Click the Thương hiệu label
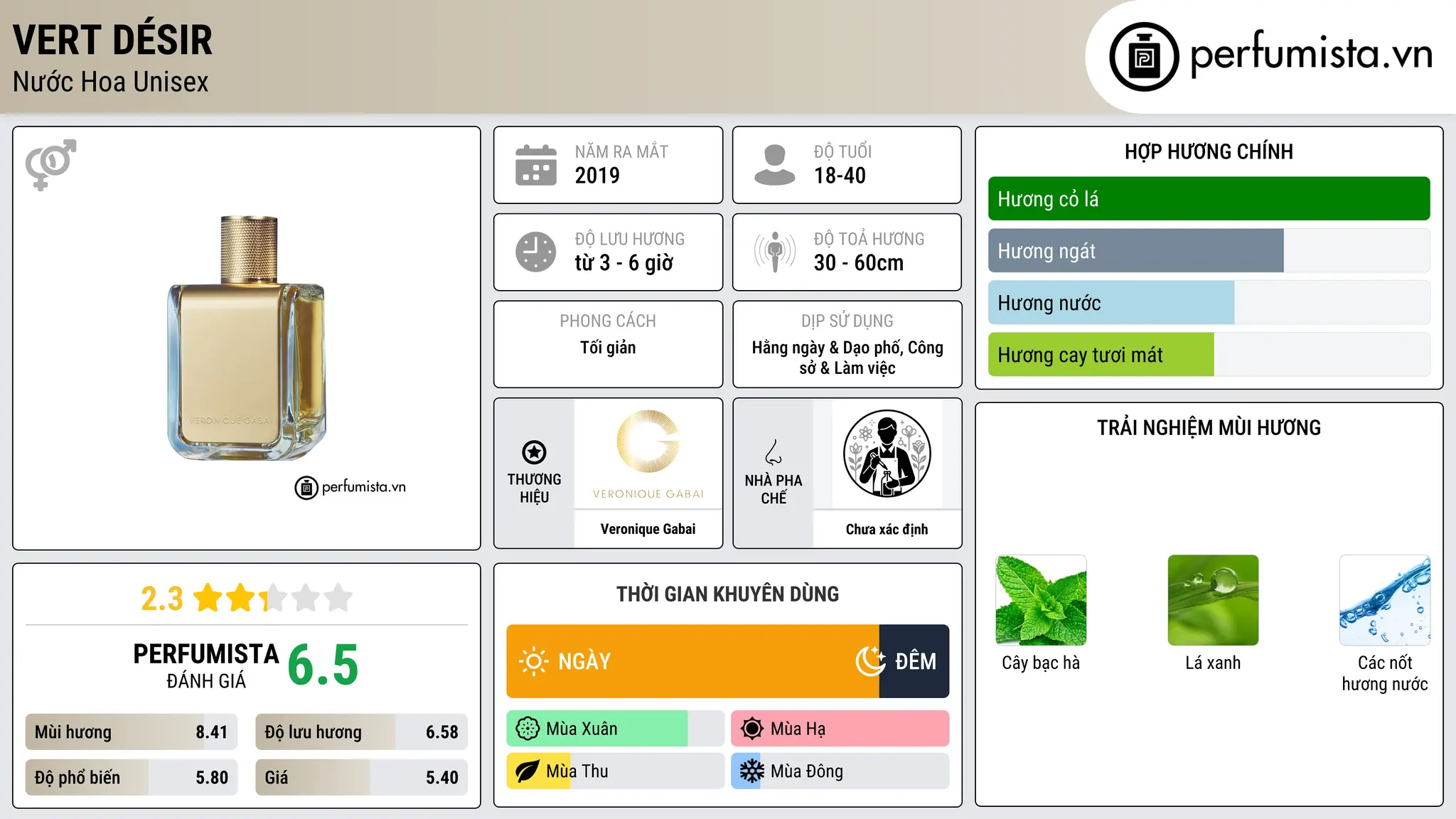 pyautogui.click(x=534, y=488)
